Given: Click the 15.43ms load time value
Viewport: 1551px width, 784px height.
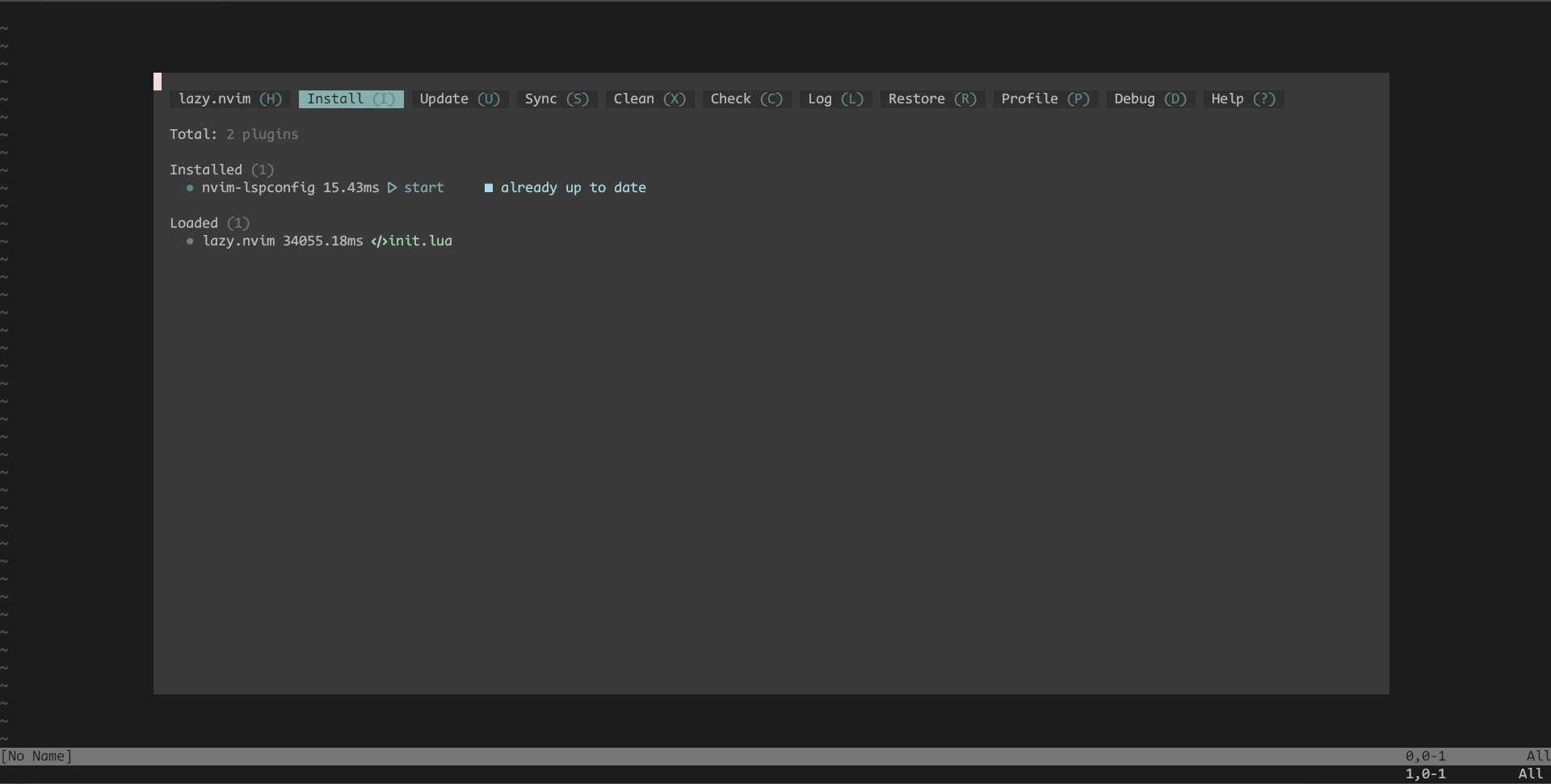Looking at the screenshot, I should [x=351, y=187].
